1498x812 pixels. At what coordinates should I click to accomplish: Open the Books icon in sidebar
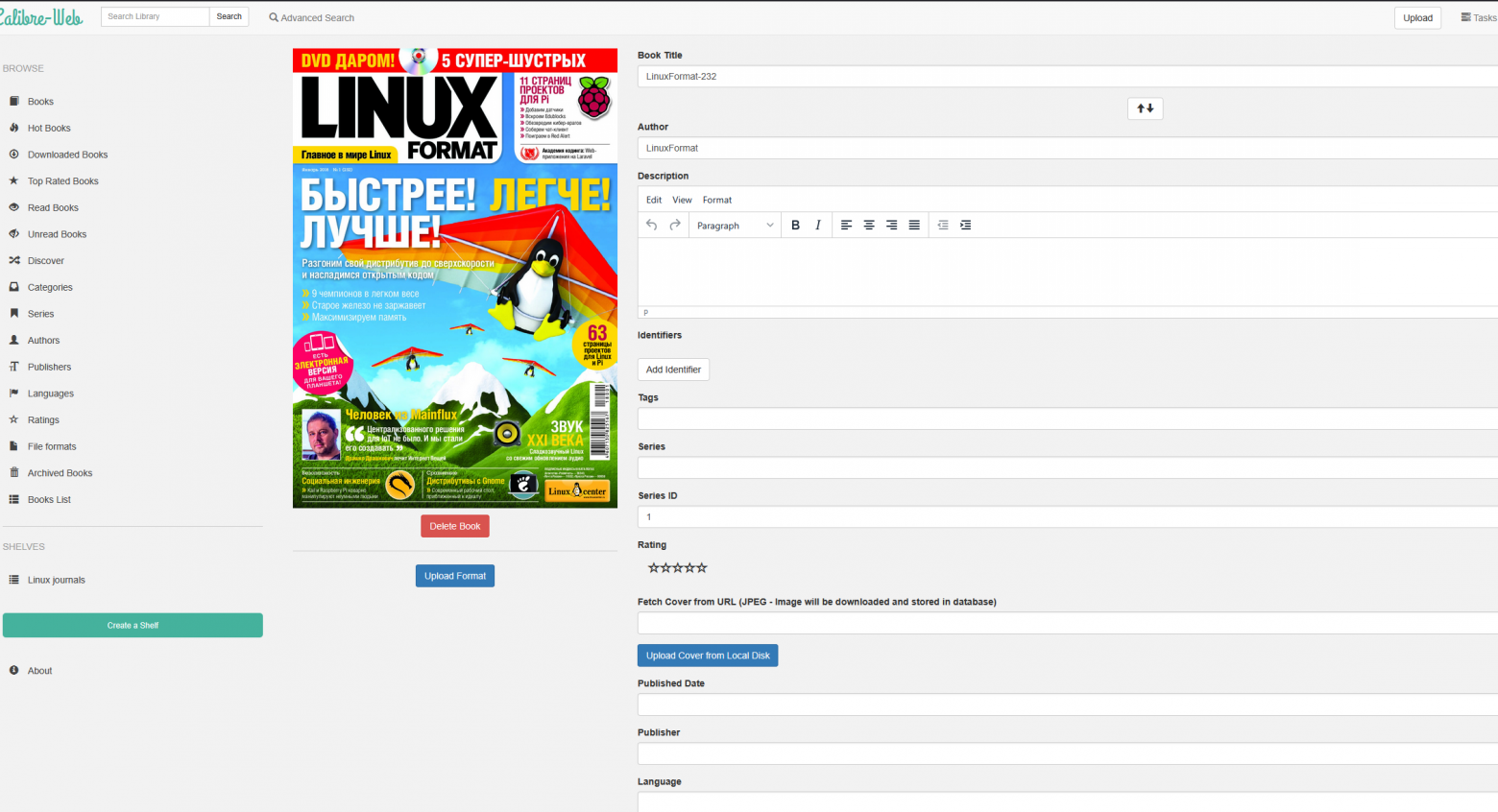[x=14, y=101]
